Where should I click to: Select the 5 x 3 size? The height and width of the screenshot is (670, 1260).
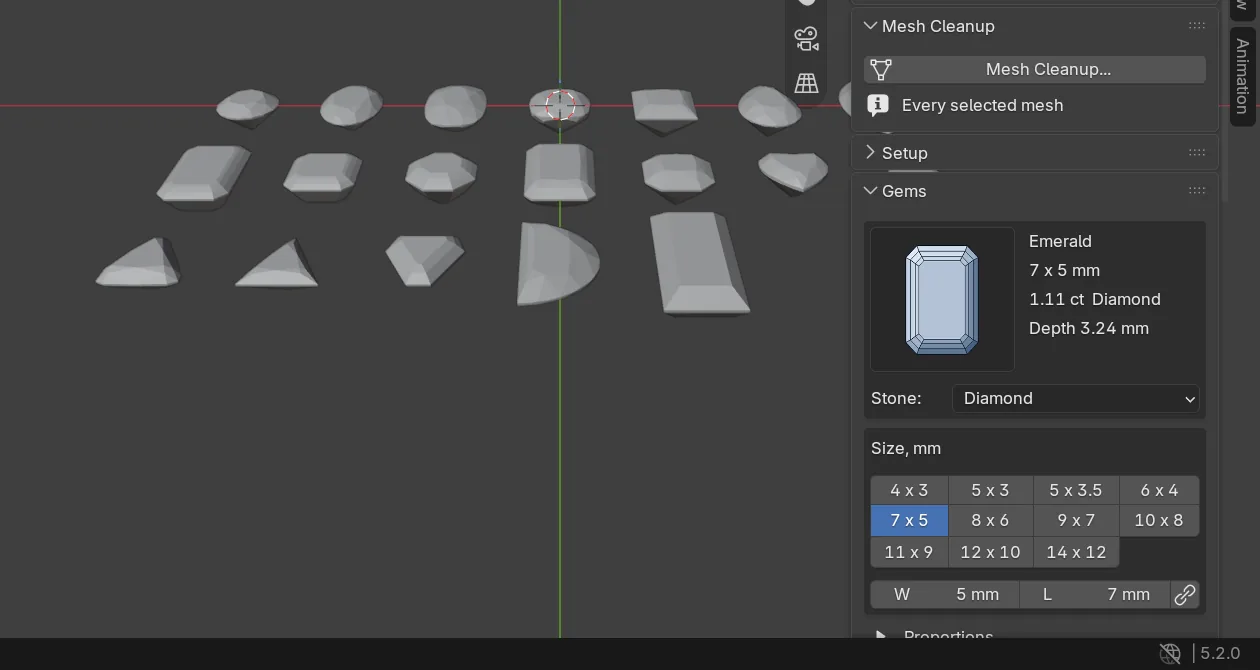[x=990, y=490]
